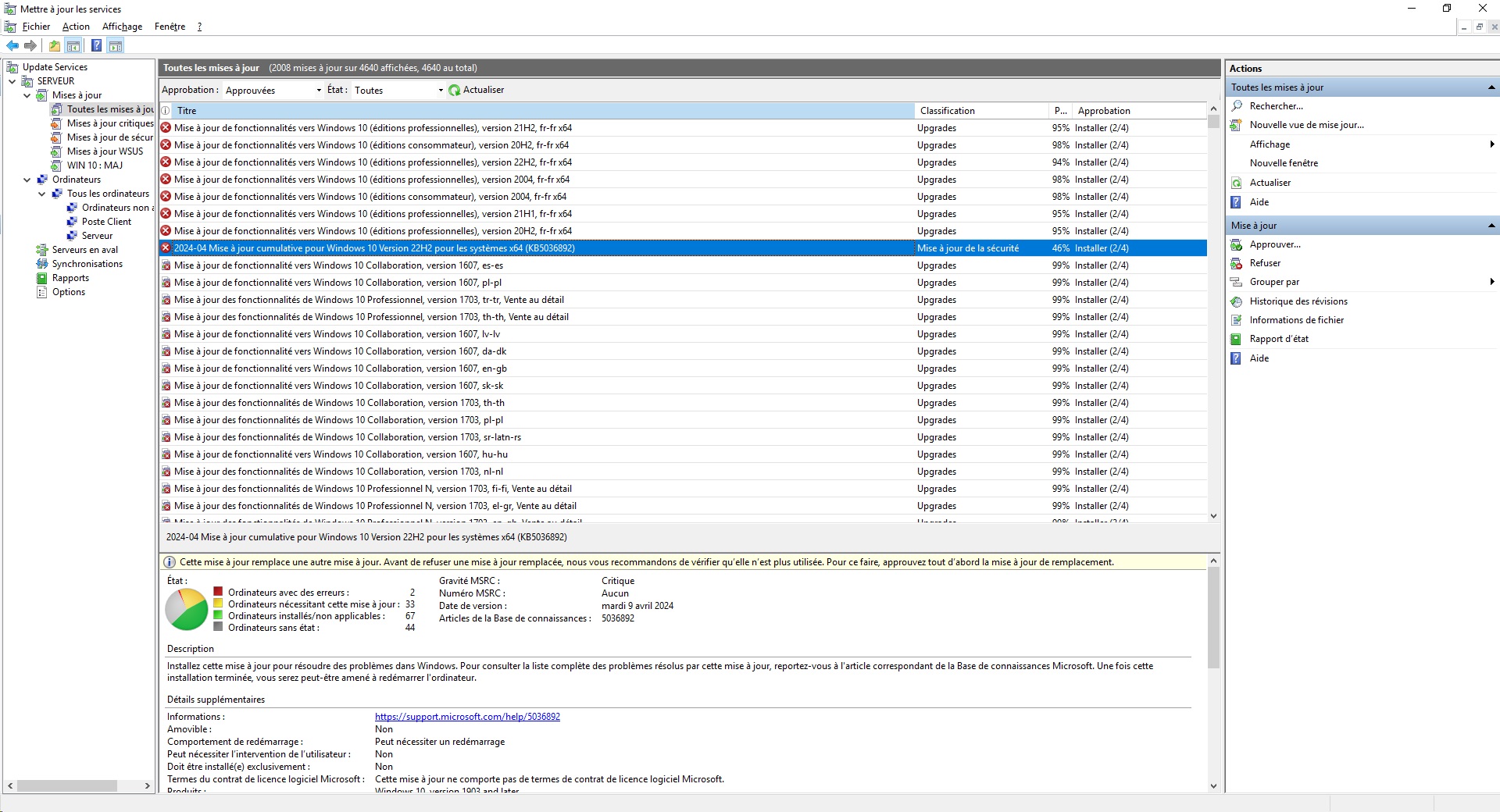Select the update row version 1607, hu-hu
This screenshot has width=1500, height=812.
tap(684, 454)
